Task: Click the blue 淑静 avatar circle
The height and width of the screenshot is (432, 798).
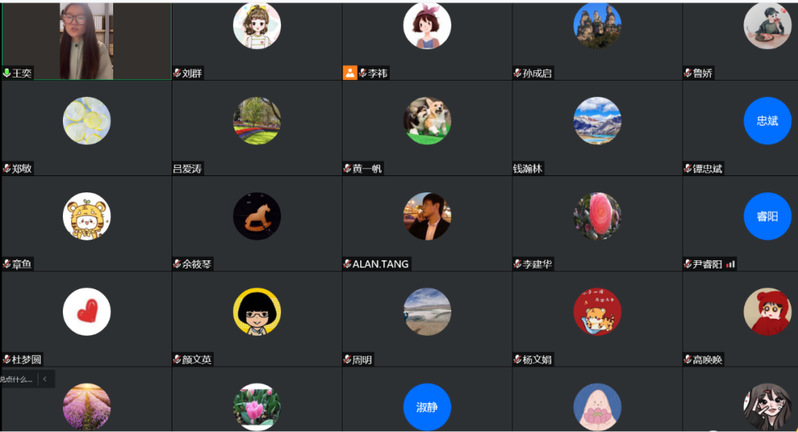Action: click(x=427, y=407)
